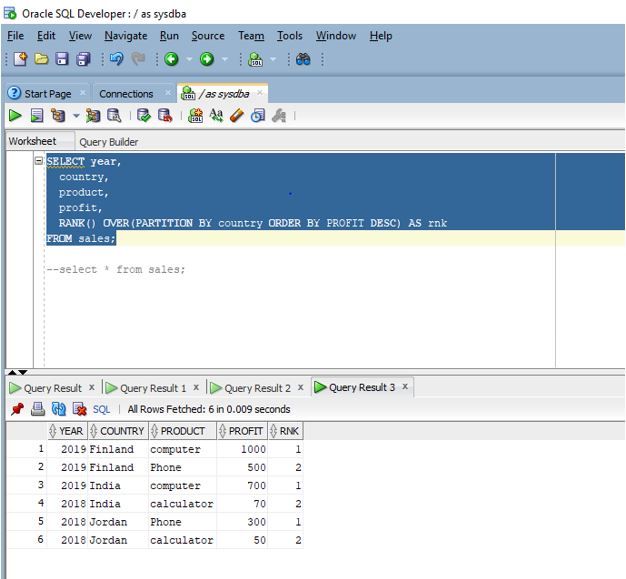The width and height of the screenshot is (626, 579).
Task: Sort by the PROFIT column header
Action: (245, 431)
